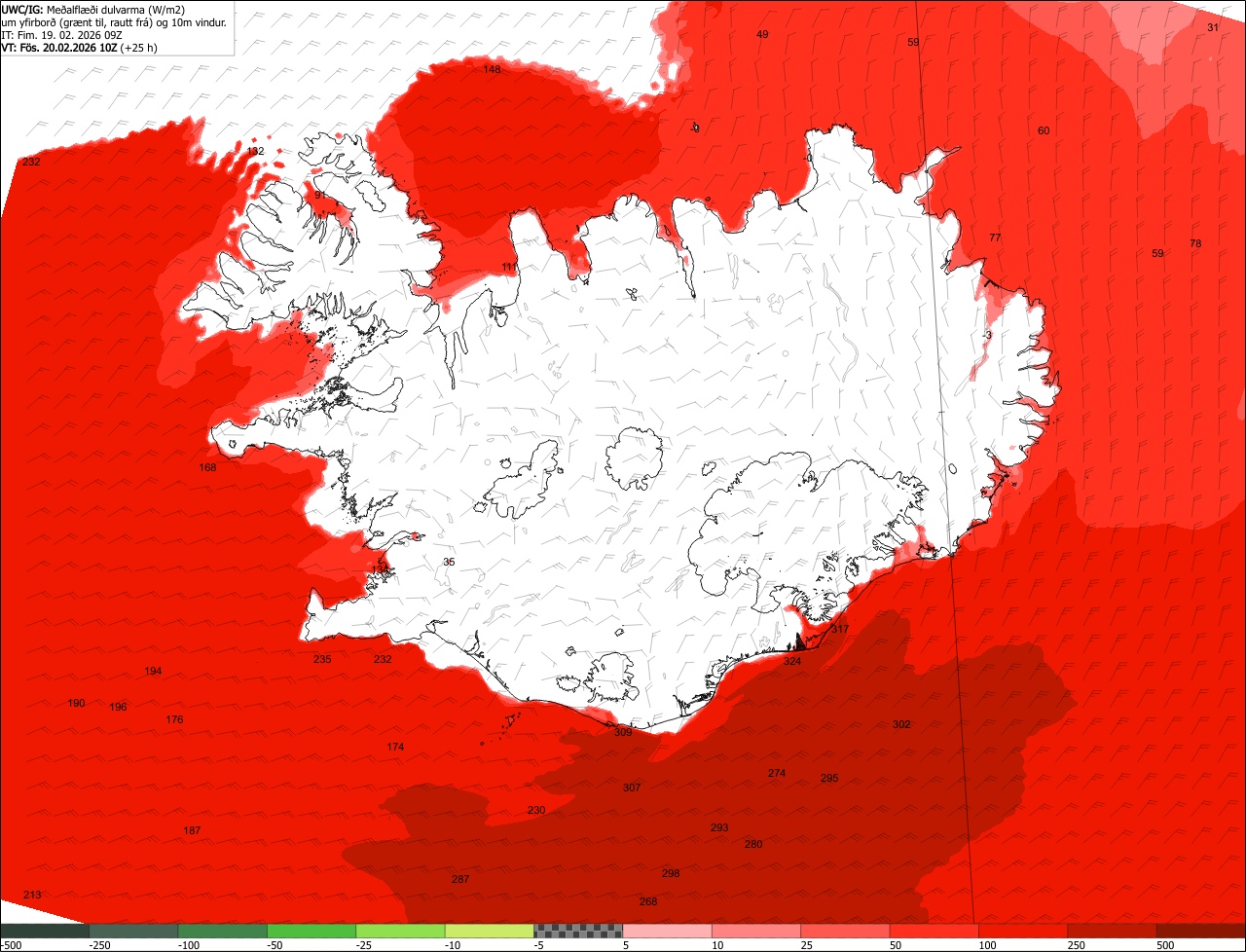This screenshot has width=1246, height=952.
Task: Click the value 213 on the map
Action: point(32,895)
